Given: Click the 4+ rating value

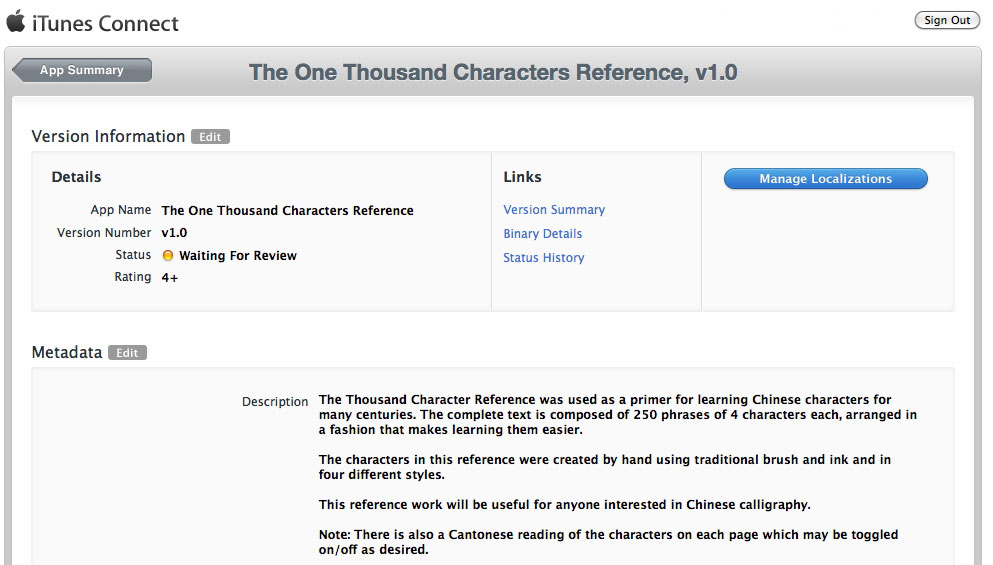Looking at the screenshot, I should tap(170, 277).
